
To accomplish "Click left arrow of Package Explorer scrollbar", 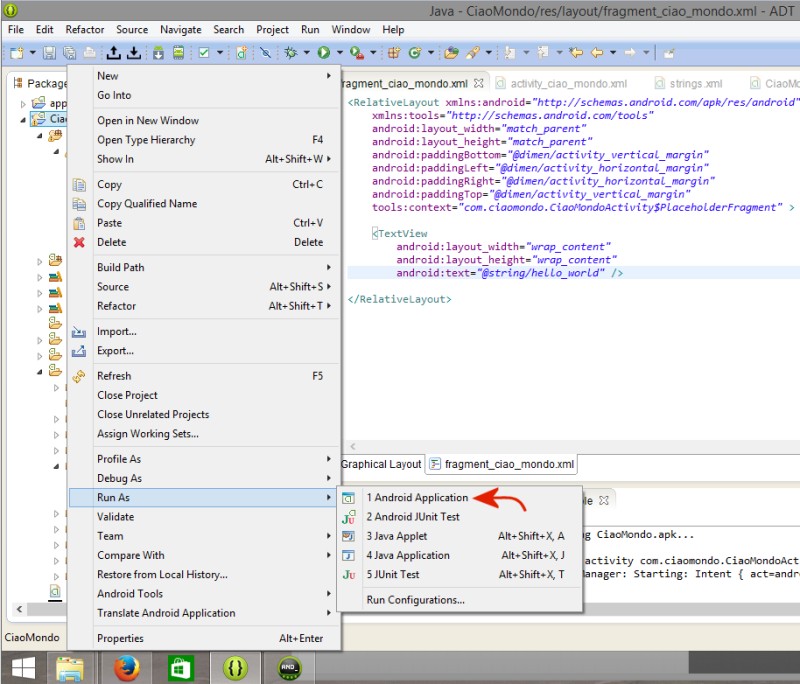I will tap(19, 609).
